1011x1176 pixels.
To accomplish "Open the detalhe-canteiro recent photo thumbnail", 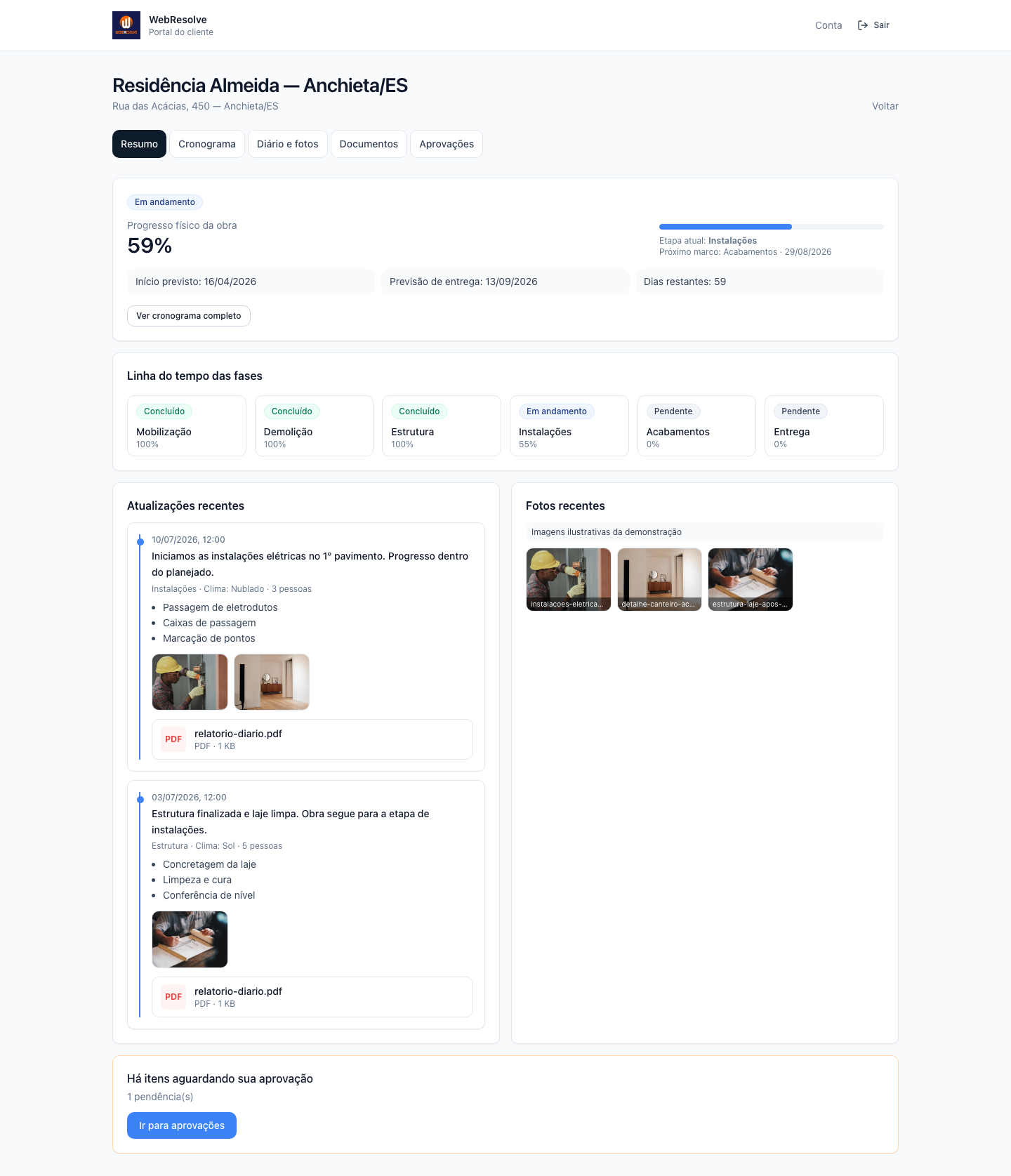I will (x=659, y=579).
